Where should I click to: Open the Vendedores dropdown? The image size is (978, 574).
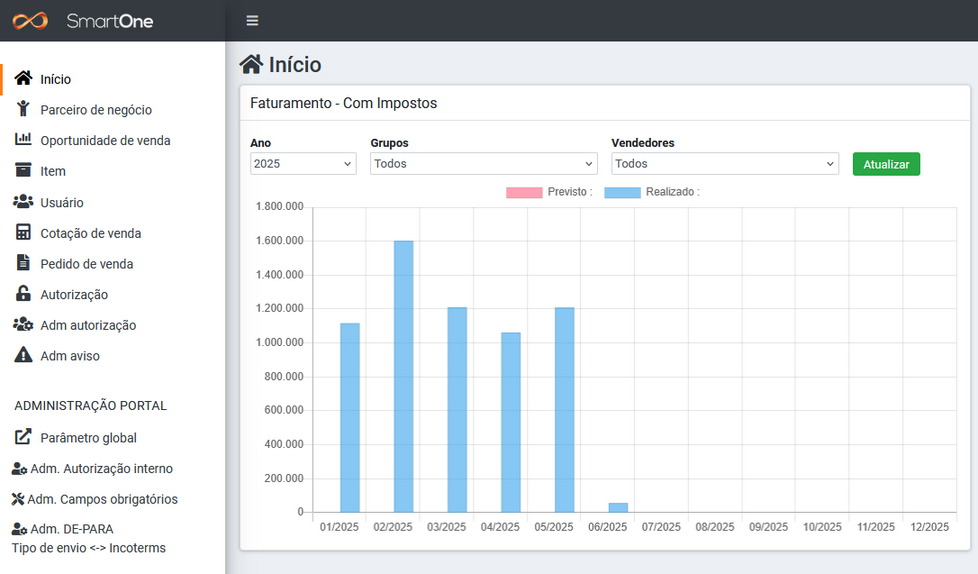click(x=724, y=164)
